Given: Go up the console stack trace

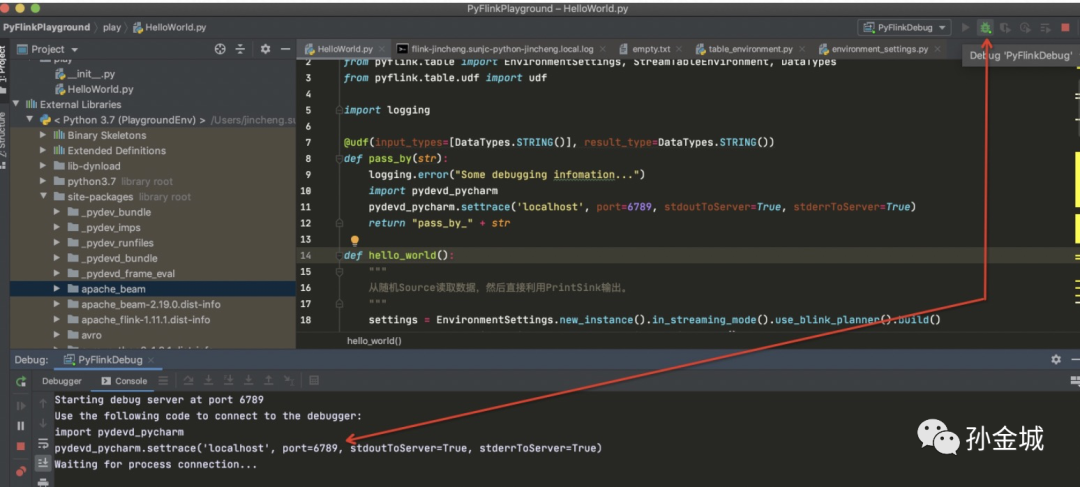Looking at the screenshot, I should point(43,403).
